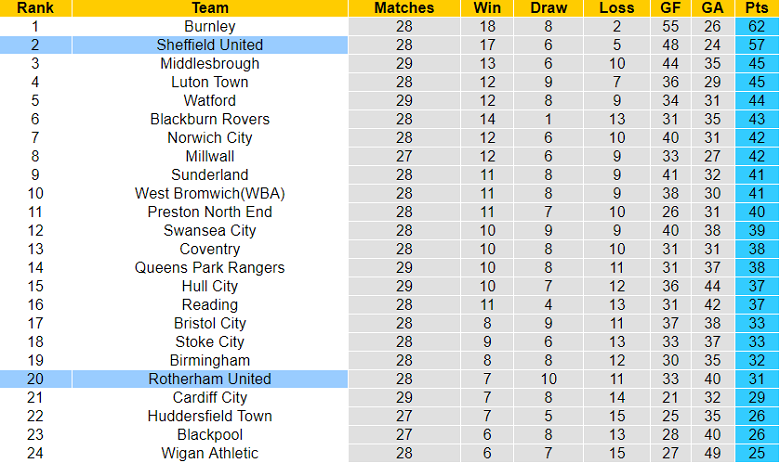Click the Rotherham United team name

210,379
